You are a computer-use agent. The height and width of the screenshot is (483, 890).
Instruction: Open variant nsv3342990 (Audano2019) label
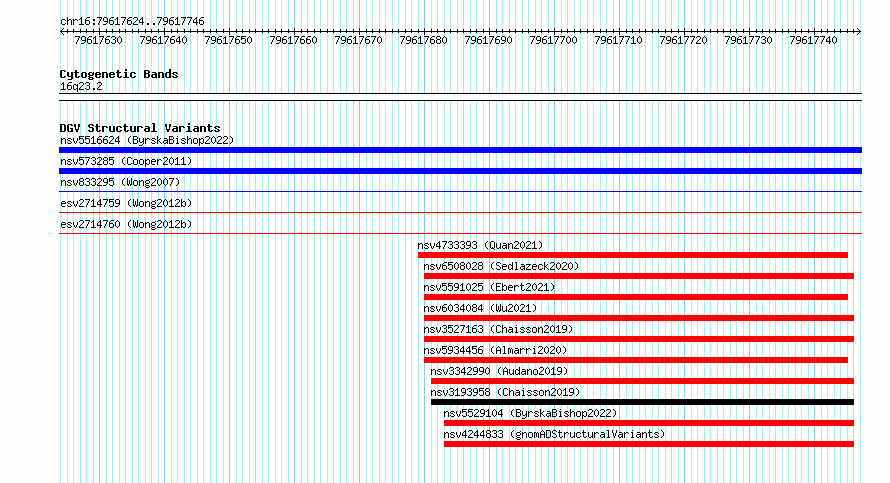point(499,371)
